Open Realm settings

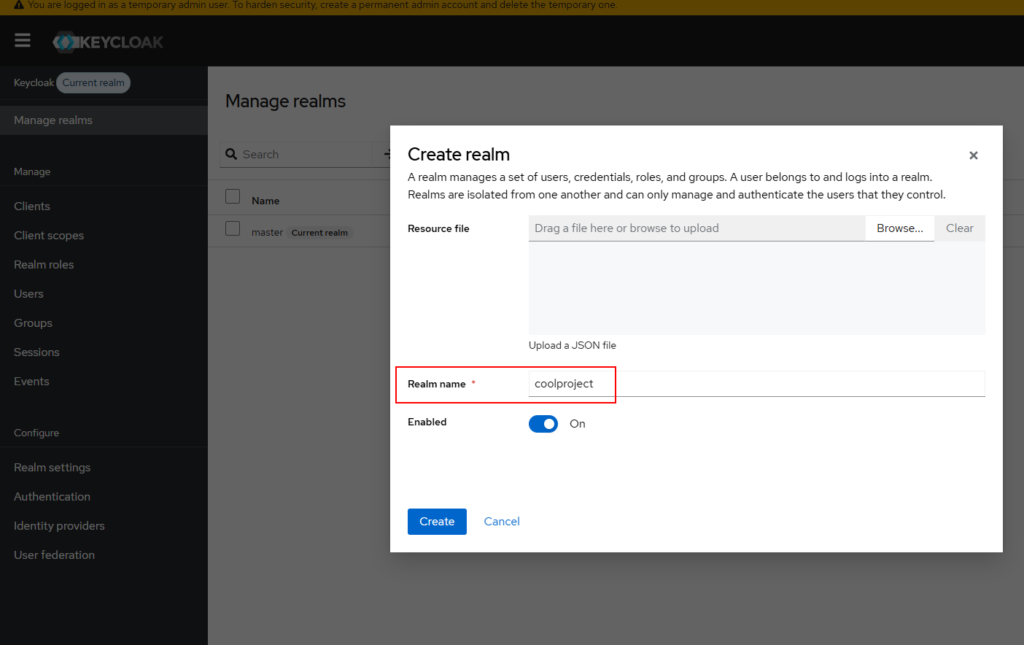pos(52,467)
